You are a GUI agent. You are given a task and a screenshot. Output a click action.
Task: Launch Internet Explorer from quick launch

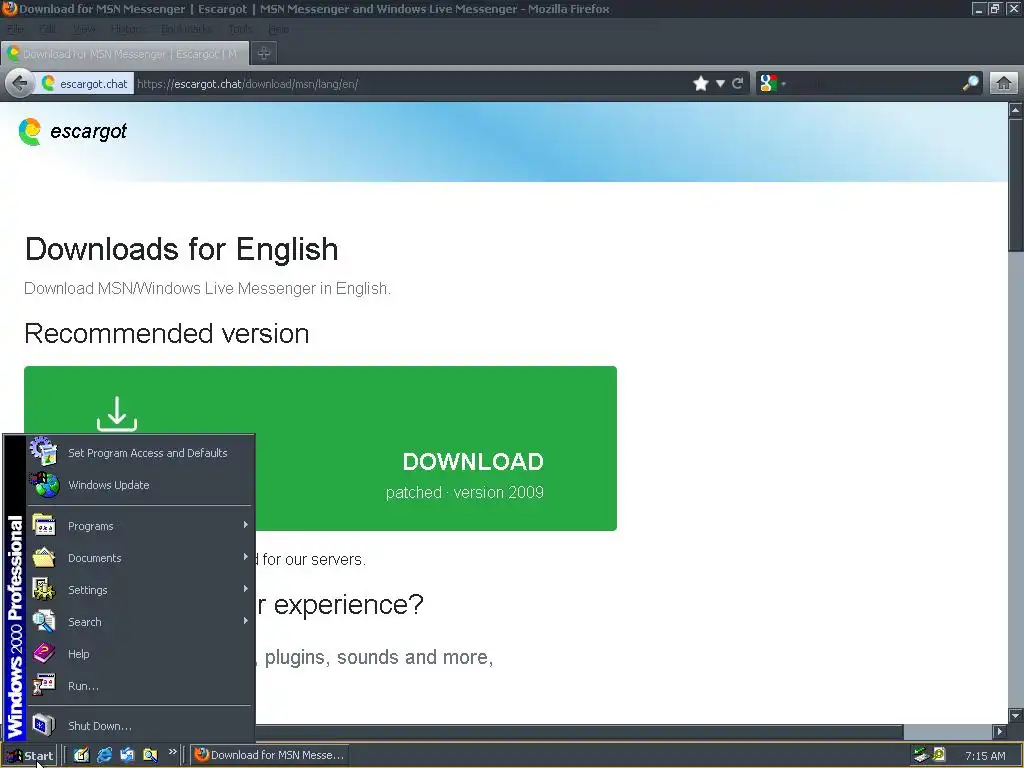pyautogui.click(x=104, y=755)
